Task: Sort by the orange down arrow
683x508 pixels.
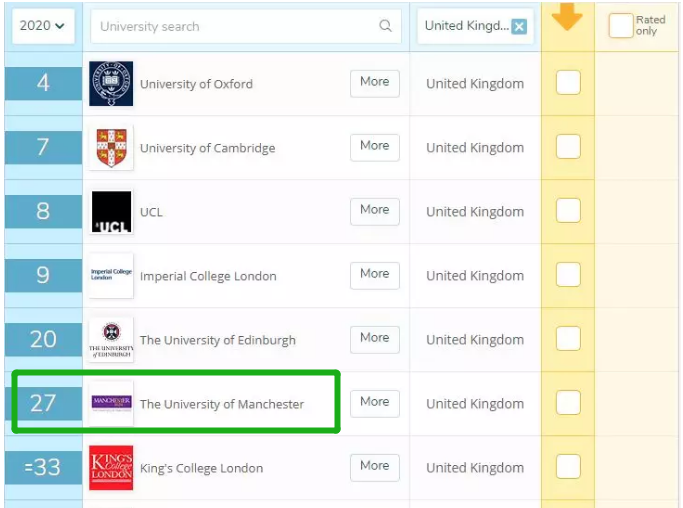Action: coord(567,17)
